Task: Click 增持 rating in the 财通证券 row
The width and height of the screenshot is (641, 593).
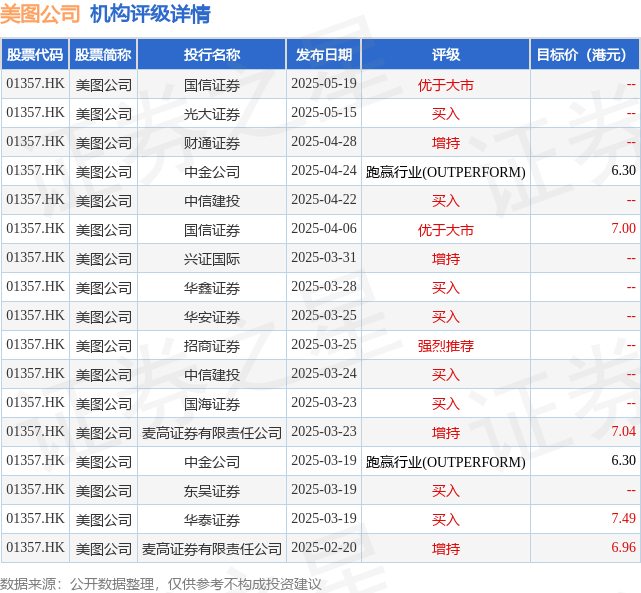Action: coord(446,143)
